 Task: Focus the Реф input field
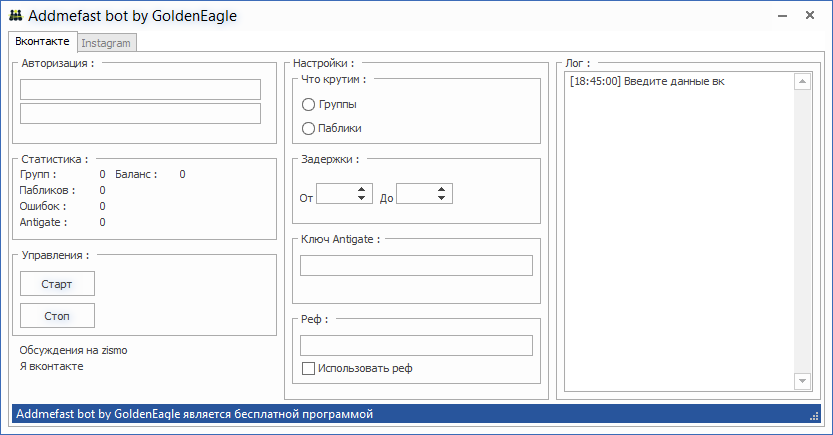416,345
